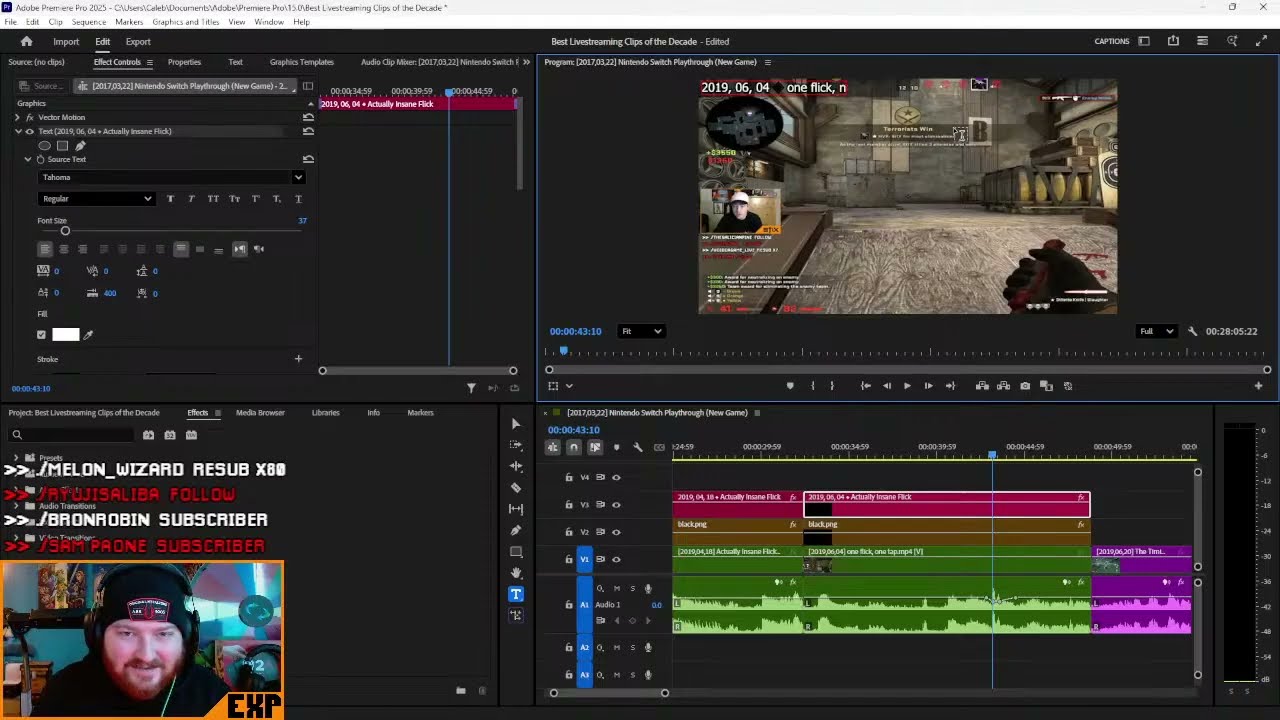Enable Fill checkbox
The height and width of the screenshot is (720, 1280).
tap(41, 335)
